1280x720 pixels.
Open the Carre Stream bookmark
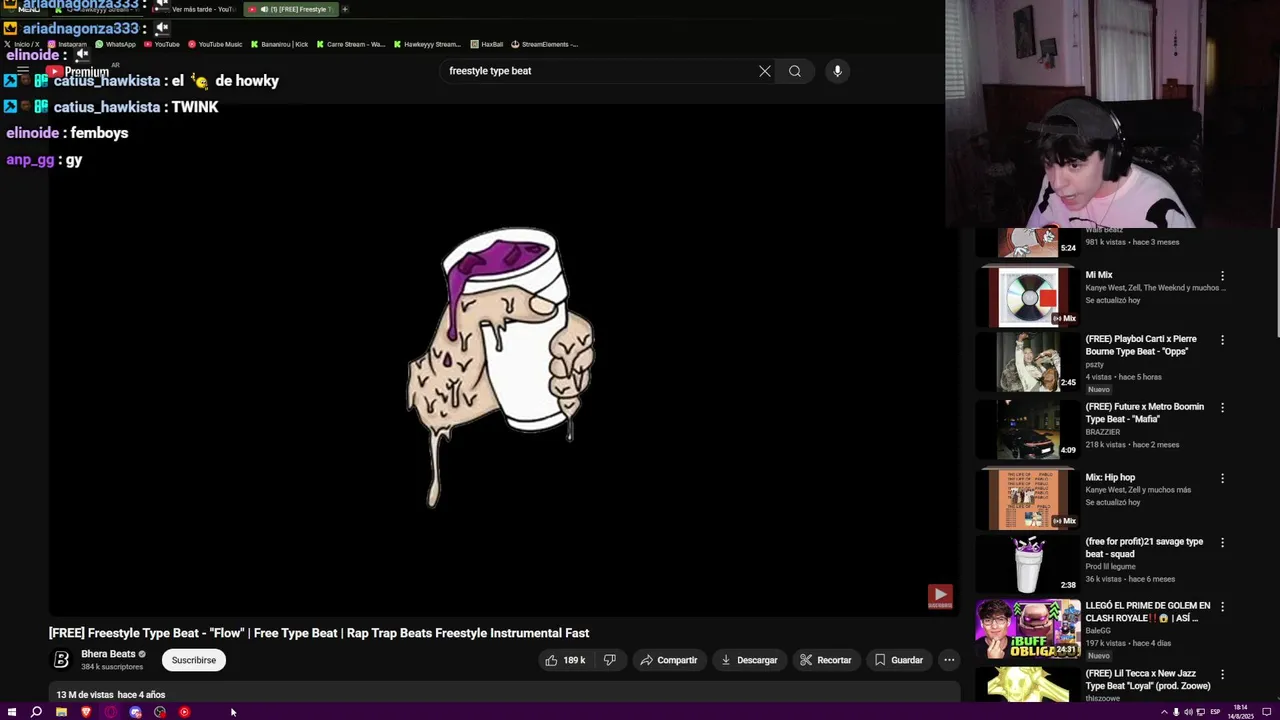point(350,44)
